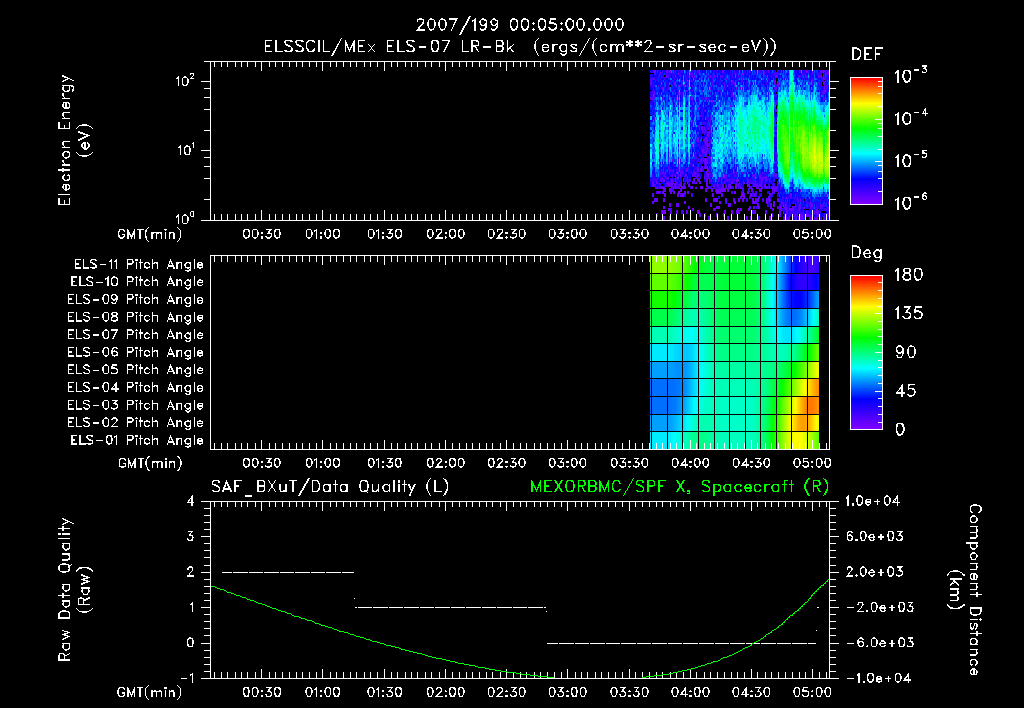Click the SAF_BXuT/Data Quality (L) legend label
The height and width of the screenshot is (708, 1024).
pyautogui.click(x=330, y=487)
